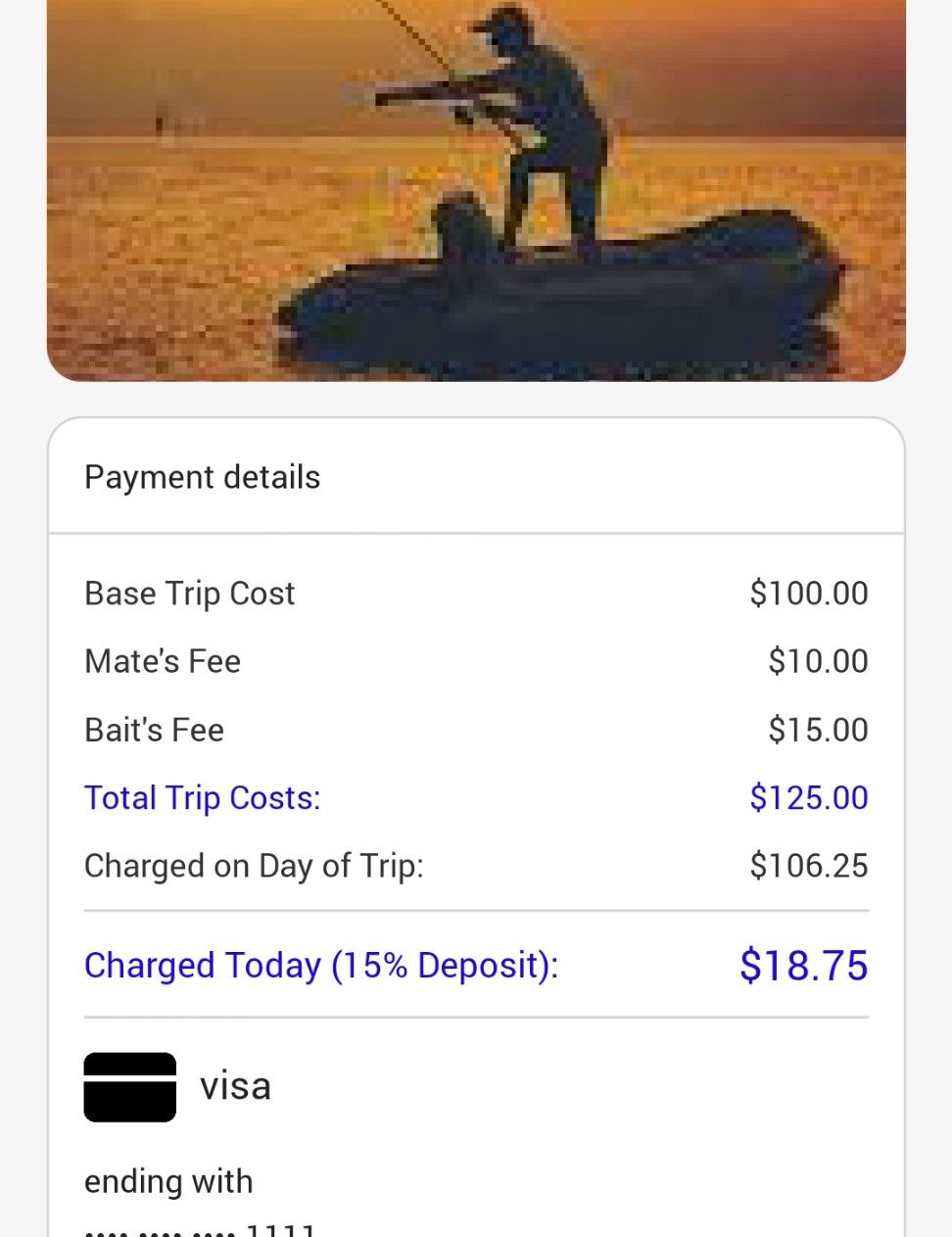Tap the 'ending with' card label
952x1237 pixels.
click(168, 1182)
